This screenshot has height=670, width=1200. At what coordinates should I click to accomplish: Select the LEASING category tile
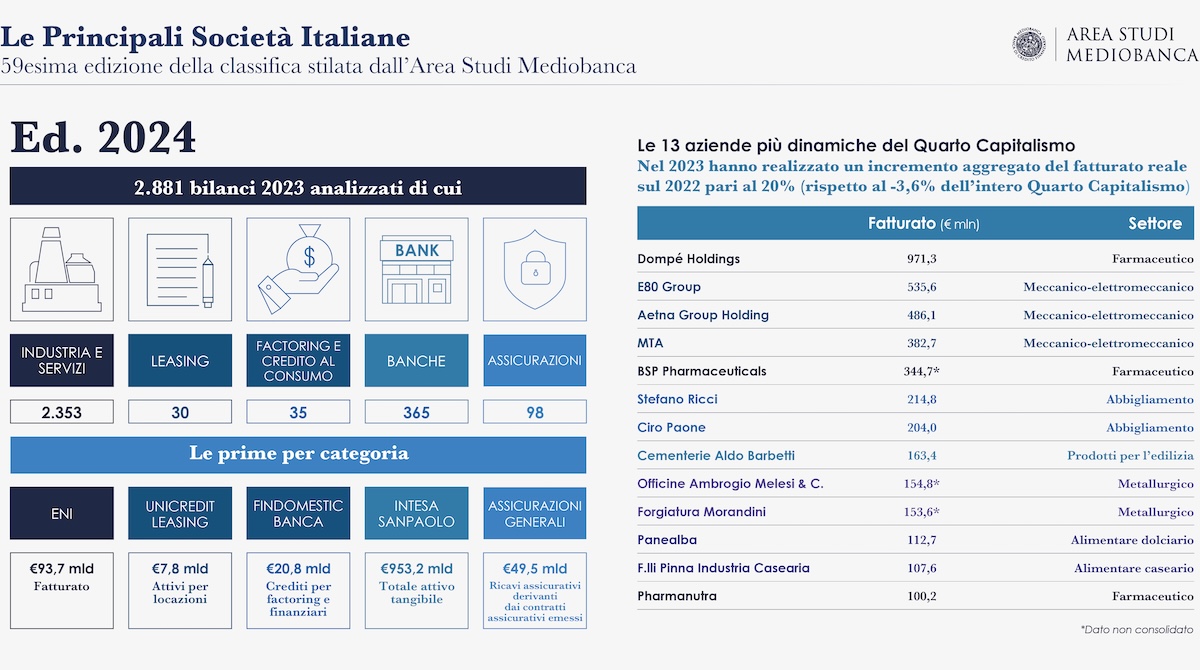coord(180,361)
